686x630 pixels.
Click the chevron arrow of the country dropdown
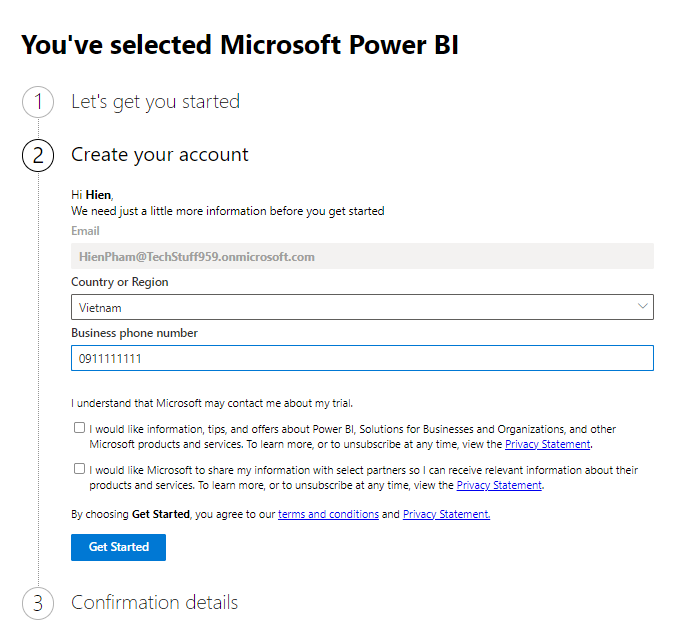[x=642, y=307]
